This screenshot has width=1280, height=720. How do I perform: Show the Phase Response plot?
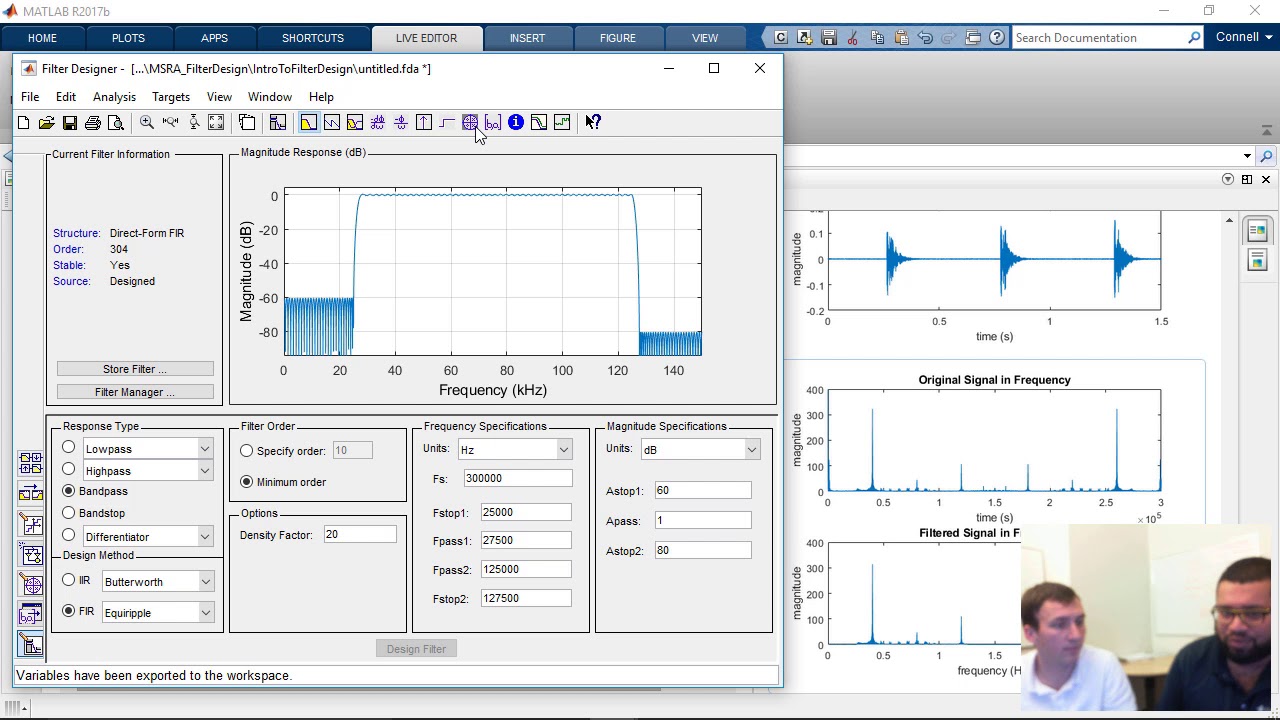(x=331, y=123)
